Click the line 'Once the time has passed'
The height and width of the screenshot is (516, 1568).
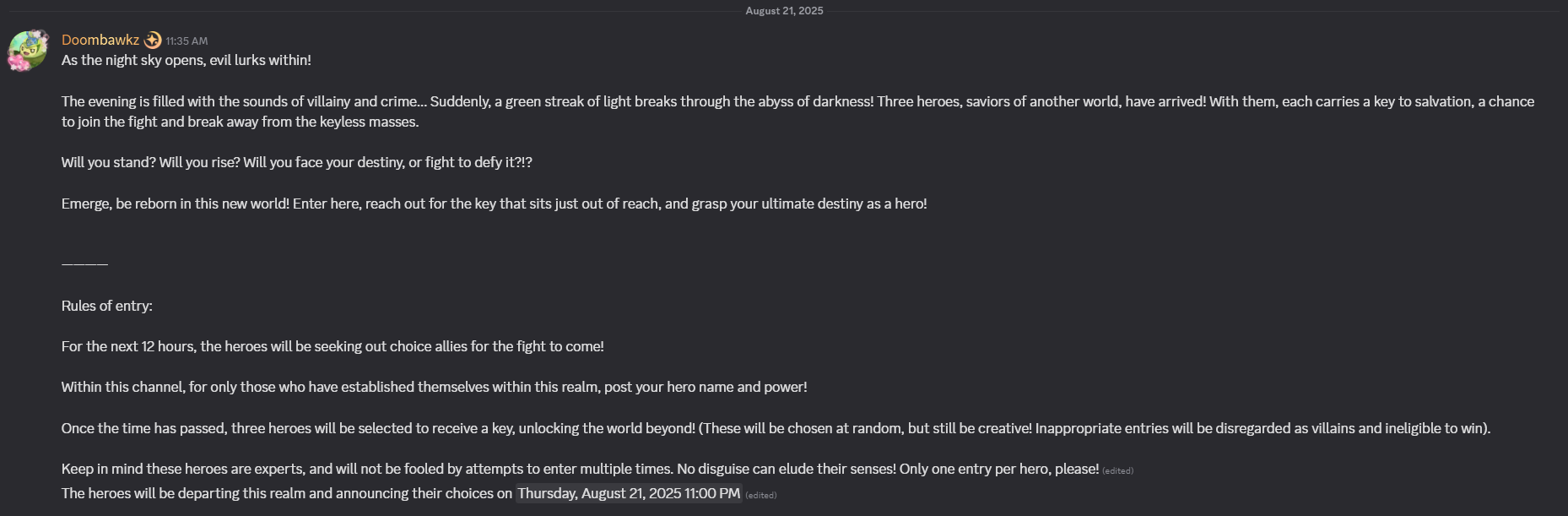(x=776, y=428)
